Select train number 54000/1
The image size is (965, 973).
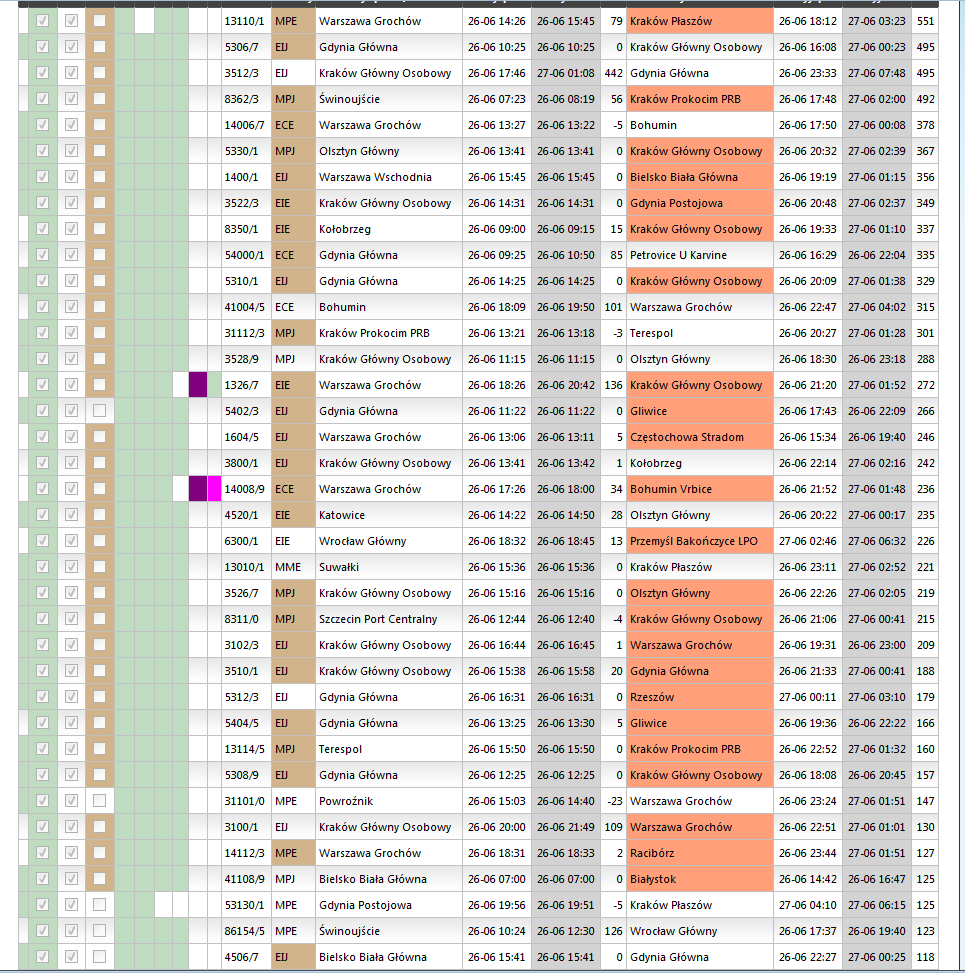click(x=245, y=255)
